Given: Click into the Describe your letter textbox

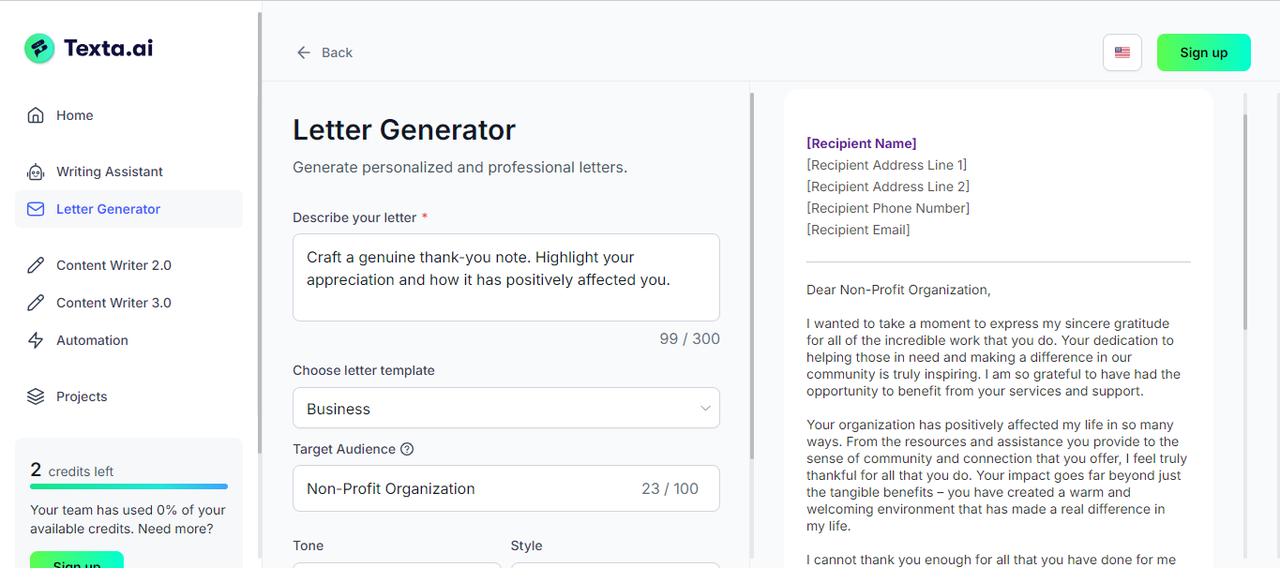Looking at the screenshot, I should point(506,277).
